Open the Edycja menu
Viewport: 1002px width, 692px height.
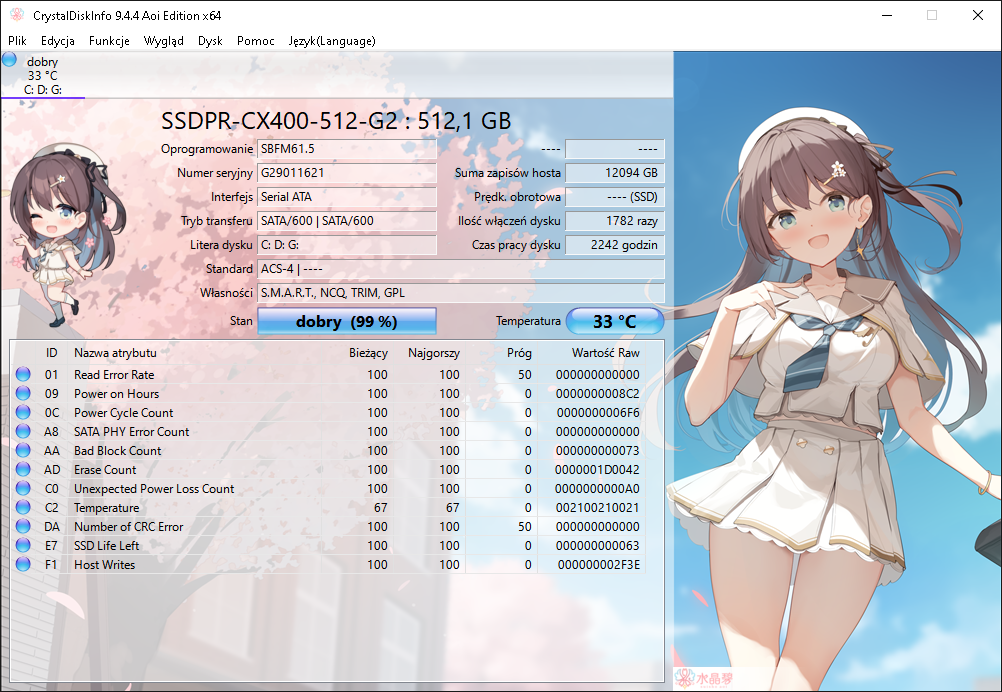coord(58,41)
